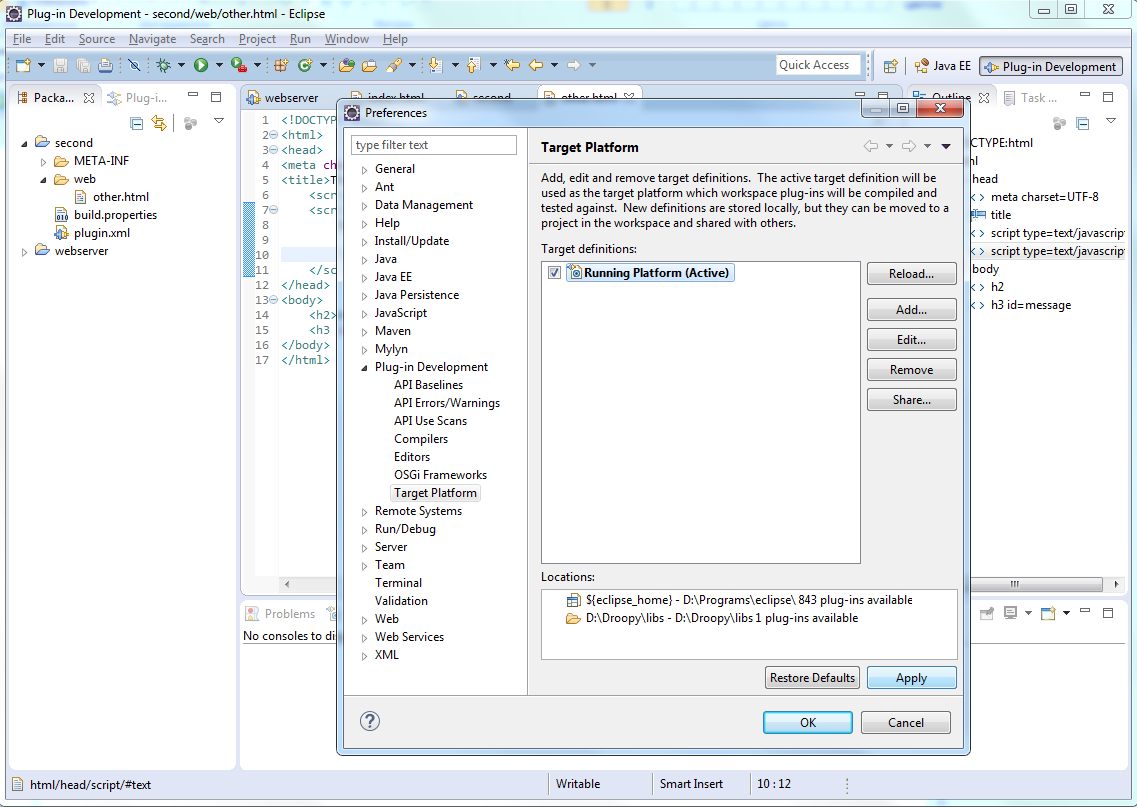Expand the XML preferences node
The width and height of the screenshot is (1137, 807).
point(364,656)
